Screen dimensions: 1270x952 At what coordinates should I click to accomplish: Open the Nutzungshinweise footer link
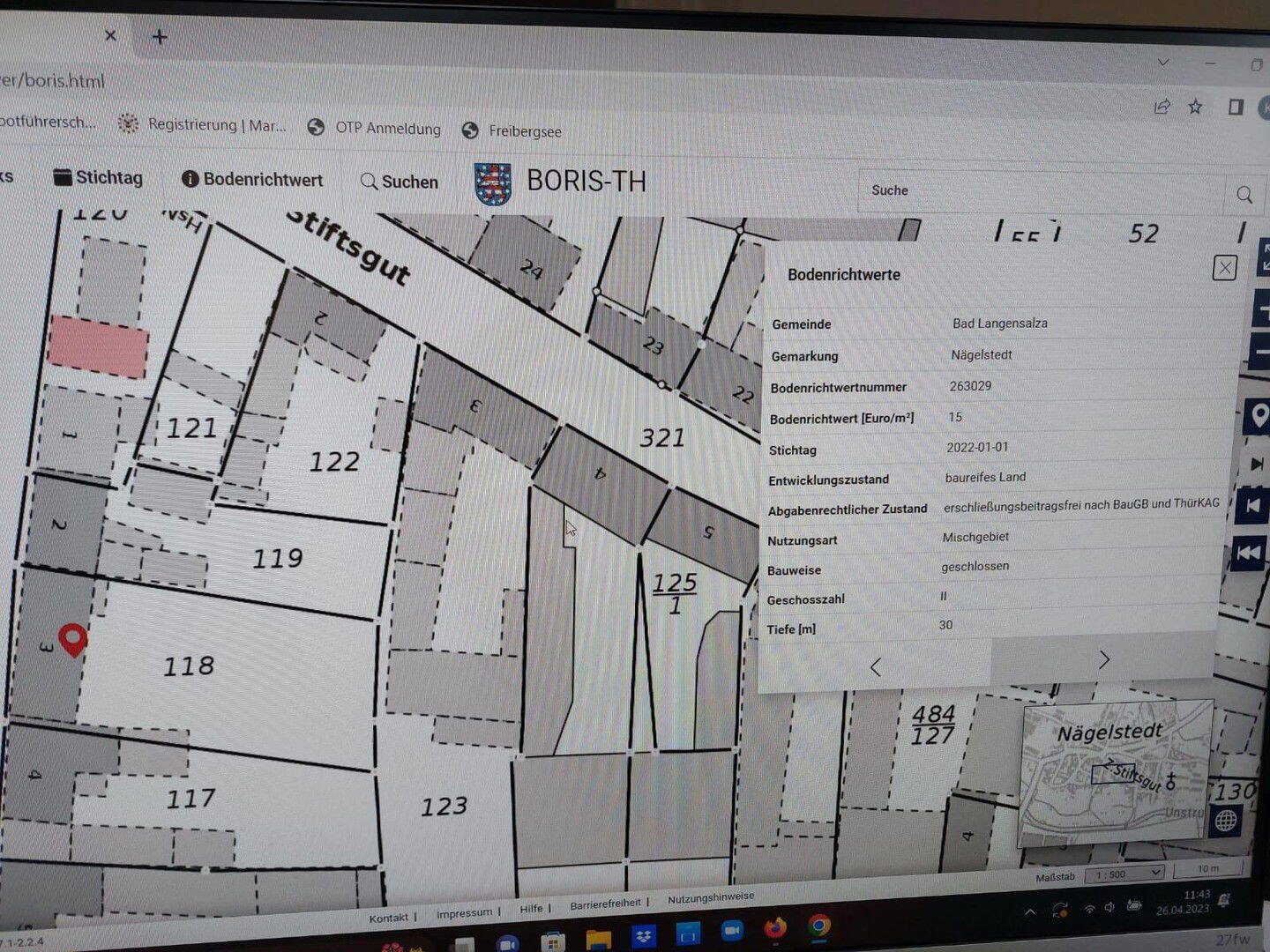click(711, 898)
